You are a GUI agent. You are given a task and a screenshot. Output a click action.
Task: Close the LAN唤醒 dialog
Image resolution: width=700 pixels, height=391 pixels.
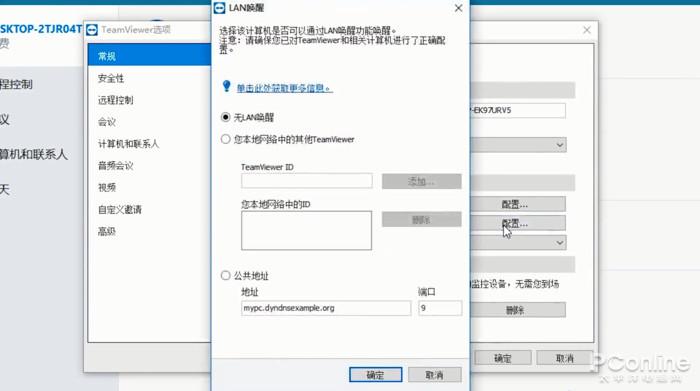click(458, 8)
